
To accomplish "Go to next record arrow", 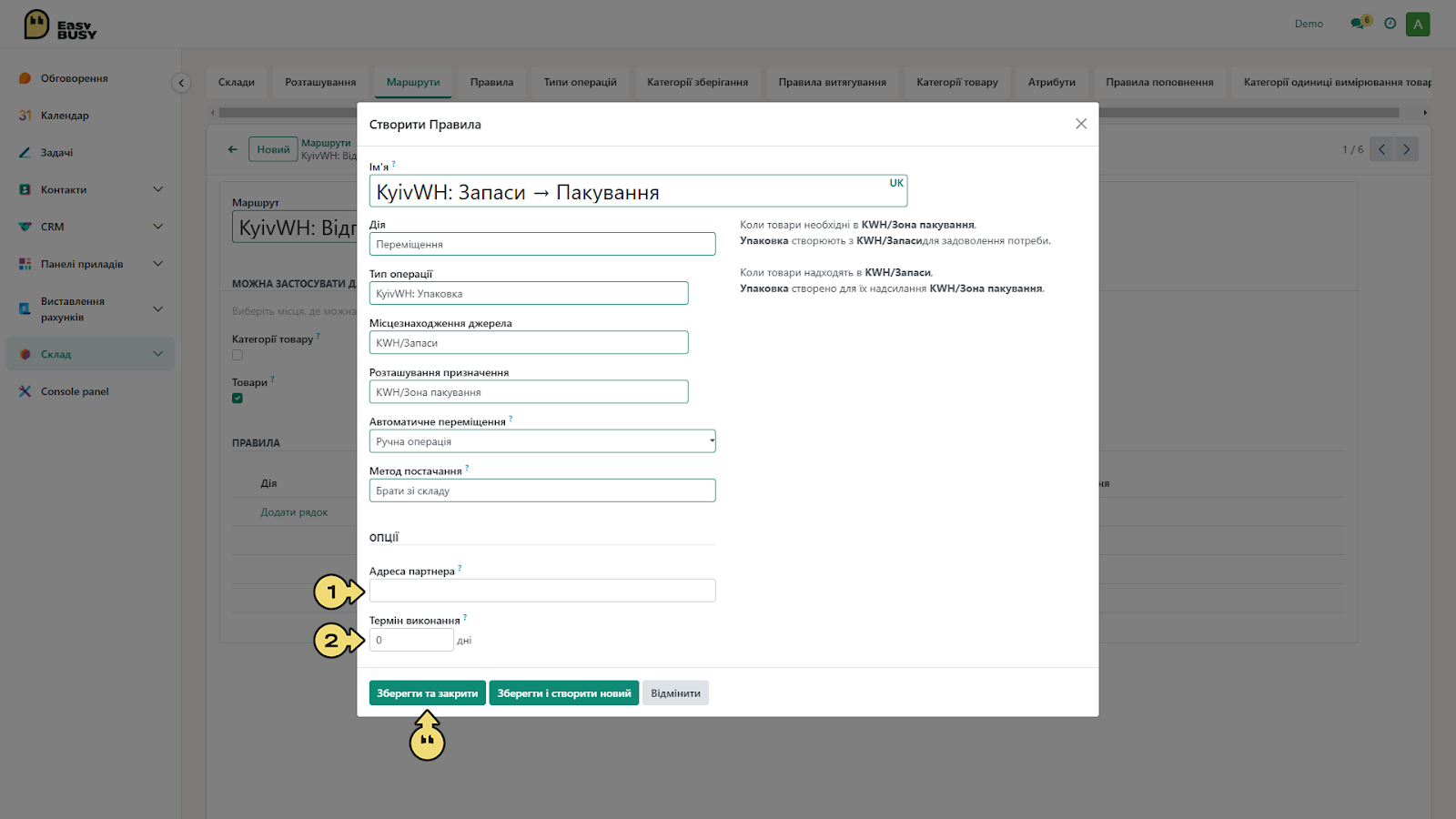I will (x=1406, y=149).
